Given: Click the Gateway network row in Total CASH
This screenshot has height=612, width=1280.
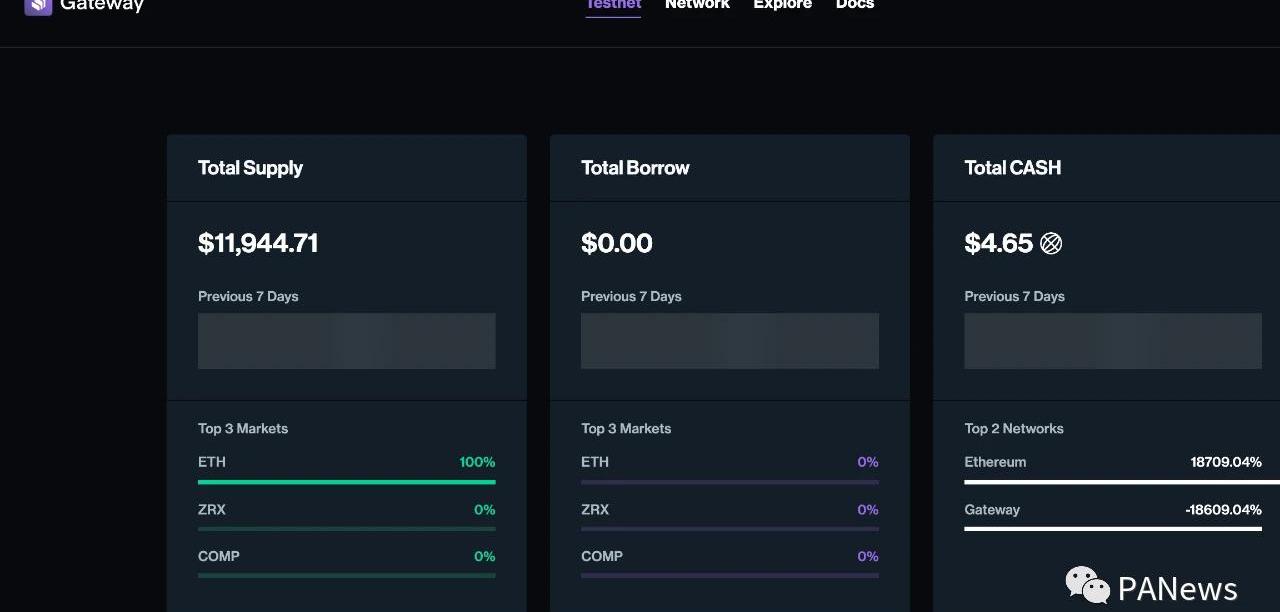Looking at the screenshot, I should coord(1113,516).
